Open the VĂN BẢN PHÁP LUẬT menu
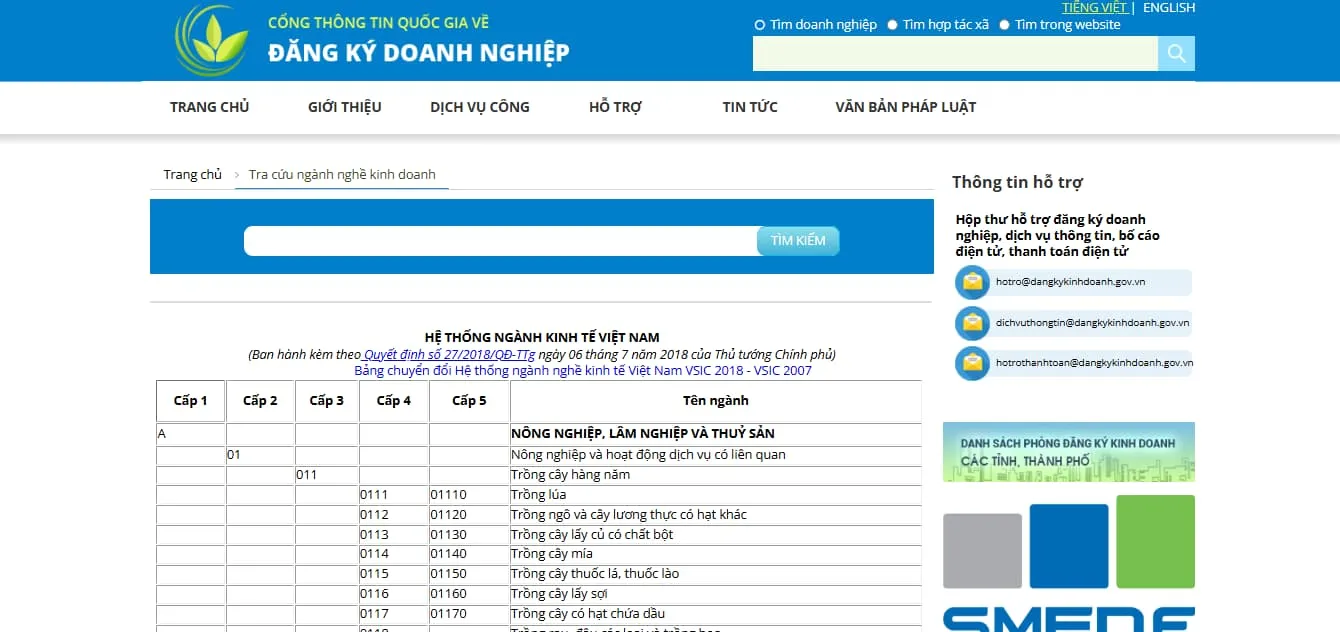This screenshot has height=632, width=1340. click(x=905, y=107)
